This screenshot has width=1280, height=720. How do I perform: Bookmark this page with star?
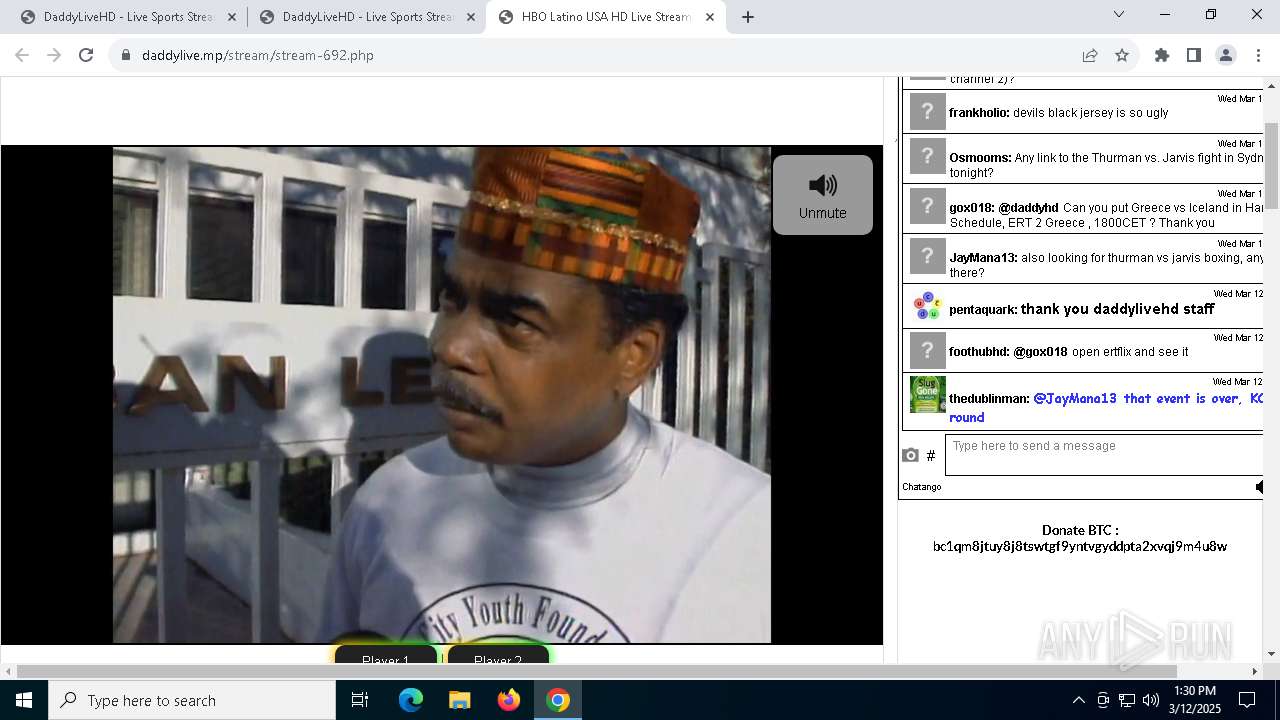coord(1122,55)
